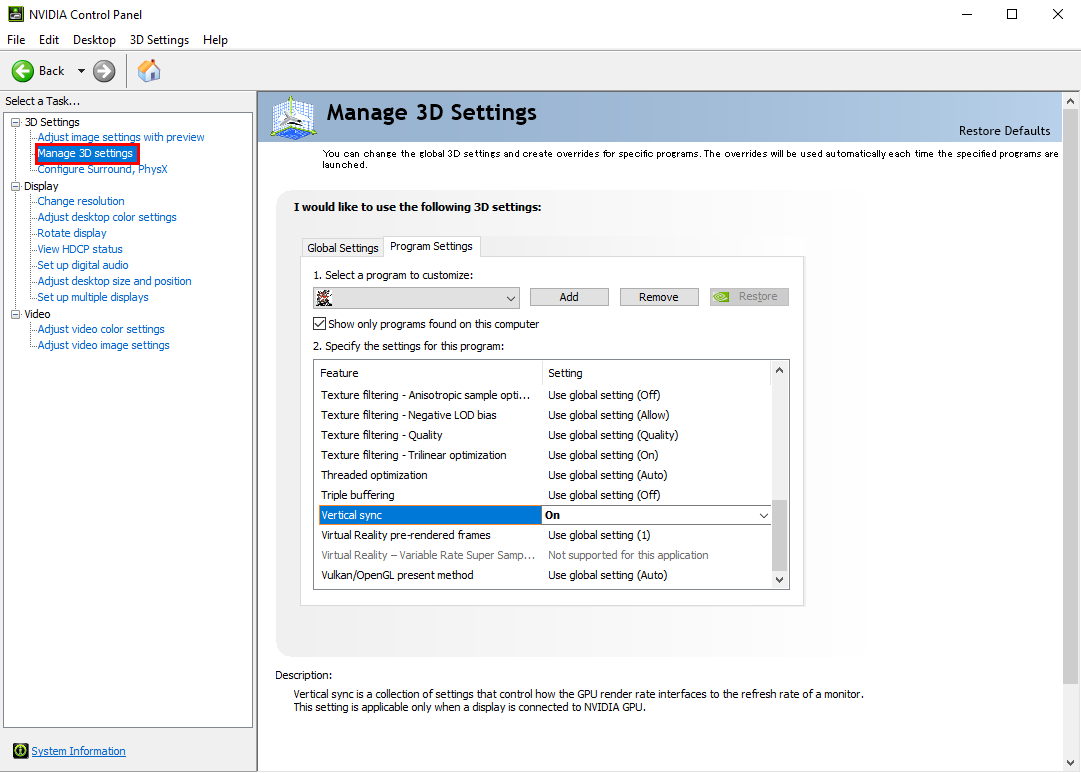The height and width of the screenshot is (773, 1081).
Task: Click the Add button
Action: pyautogui.click(x=569, y=297)
